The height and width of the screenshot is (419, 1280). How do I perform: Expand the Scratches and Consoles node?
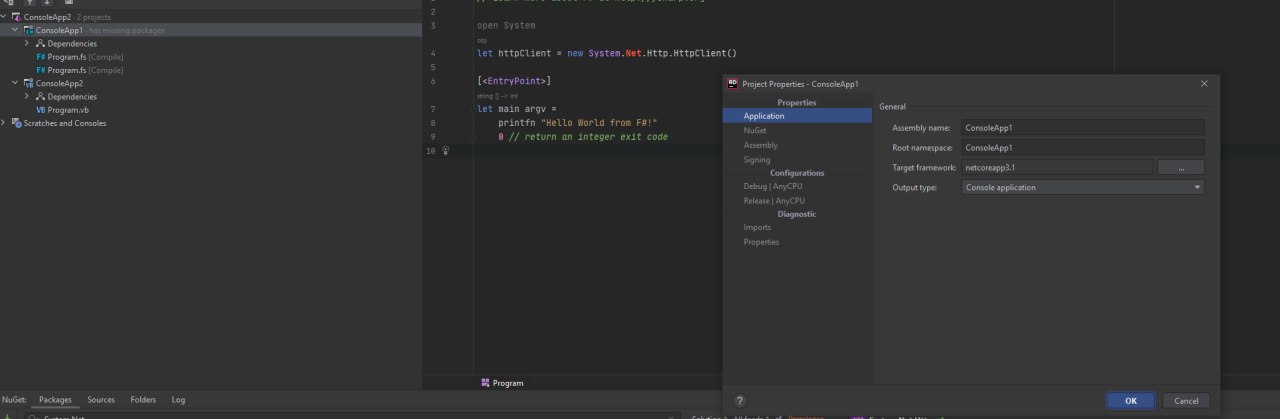[4, 123]
